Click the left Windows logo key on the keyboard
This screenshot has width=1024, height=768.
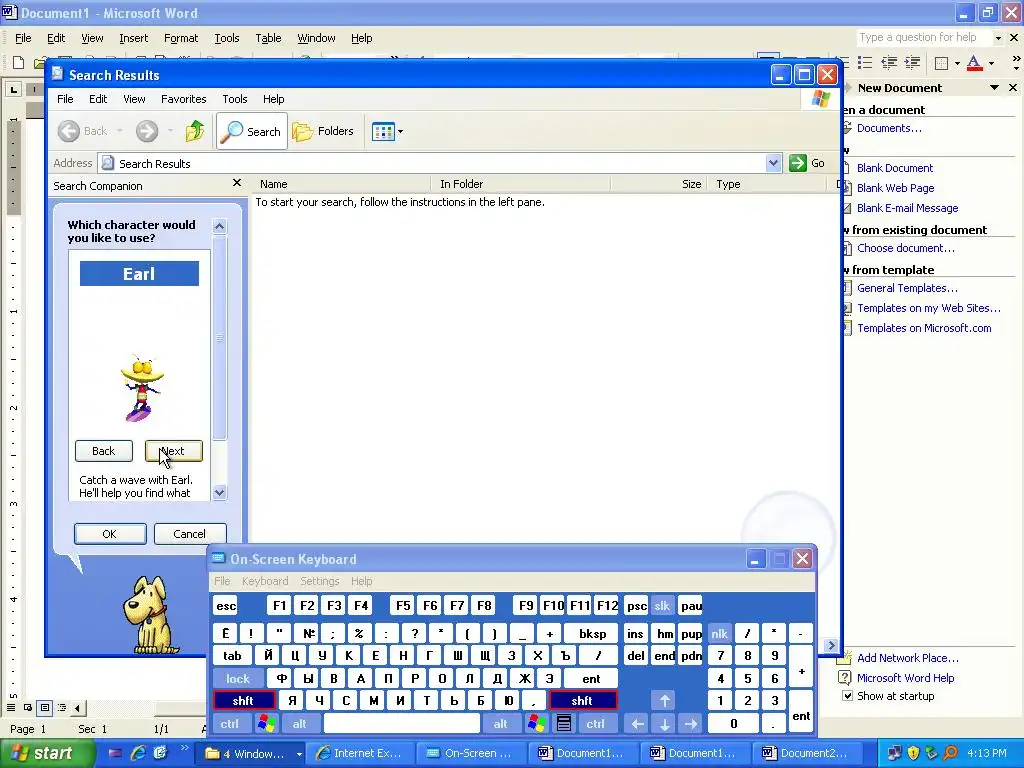point(266,724)
